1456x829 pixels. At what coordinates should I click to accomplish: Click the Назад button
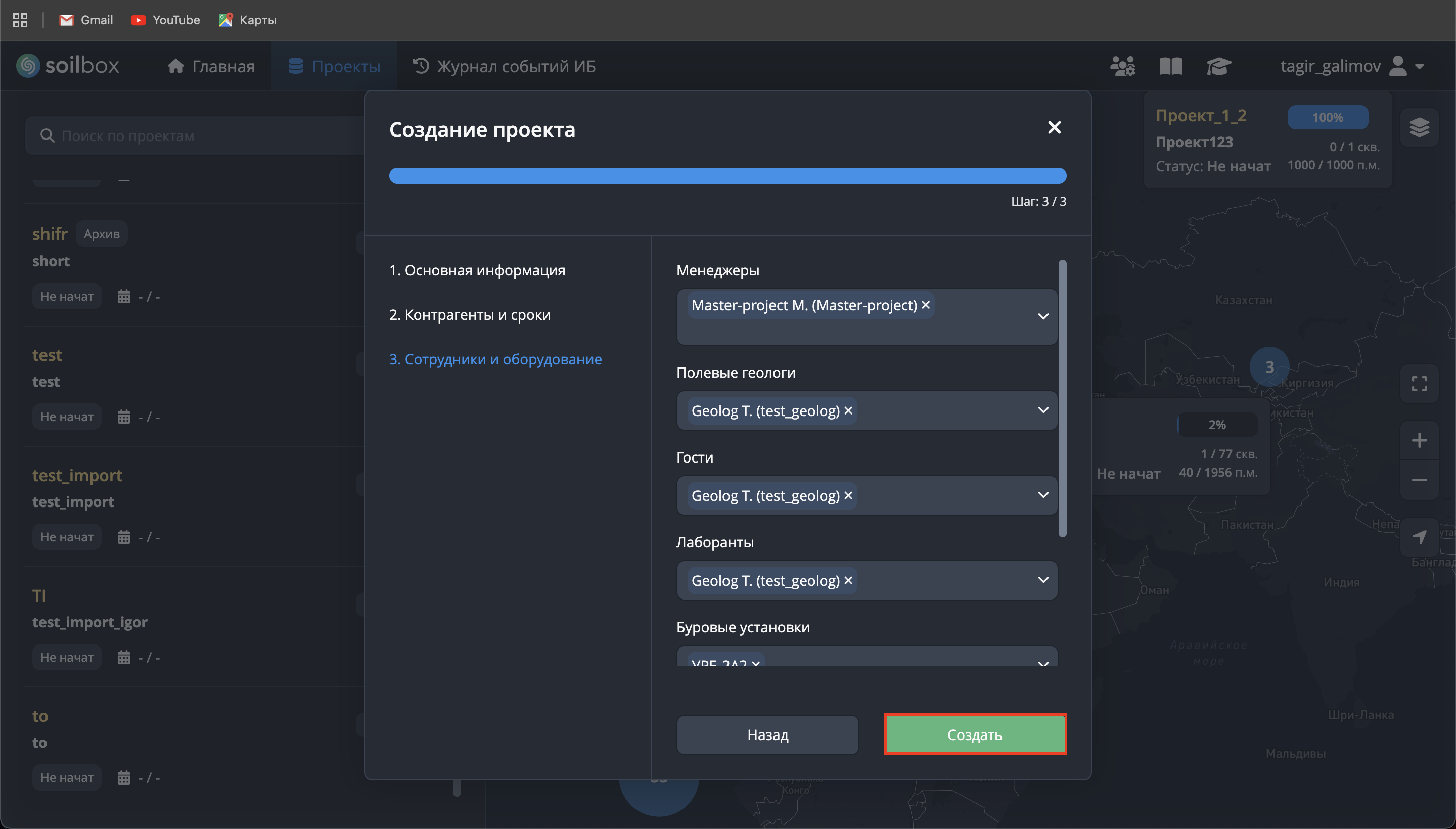767,734
